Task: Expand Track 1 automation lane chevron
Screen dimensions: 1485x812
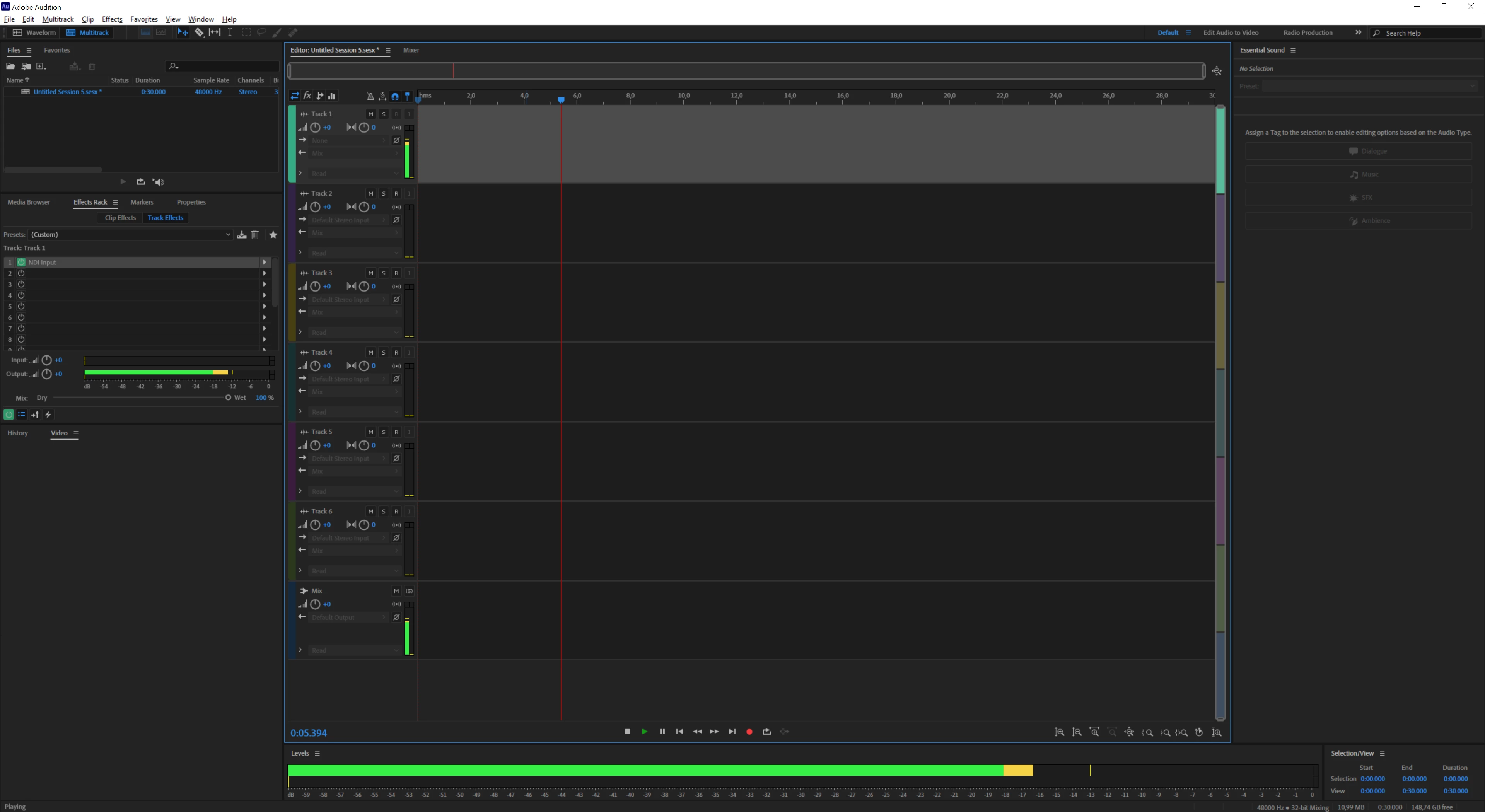Action: pyautogui.click(x=300, y=173)
